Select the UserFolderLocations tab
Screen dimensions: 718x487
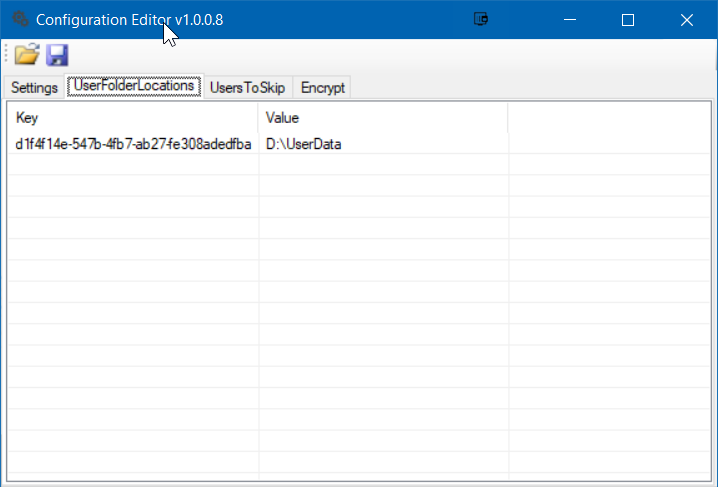134,86
